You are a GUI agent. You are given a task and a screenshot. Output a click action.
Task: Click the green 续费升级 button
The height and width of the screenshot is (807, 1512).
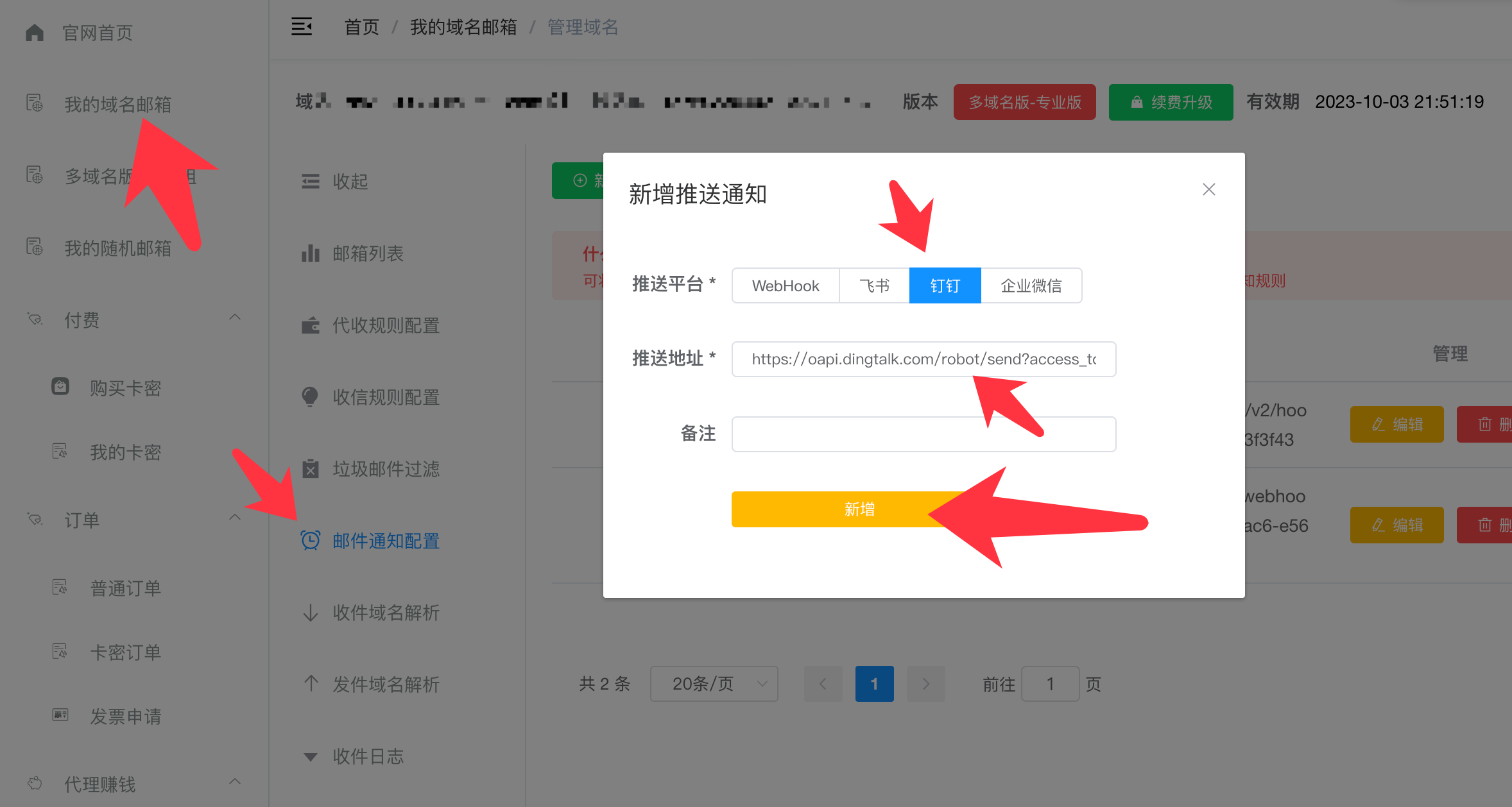point(1171,102)
